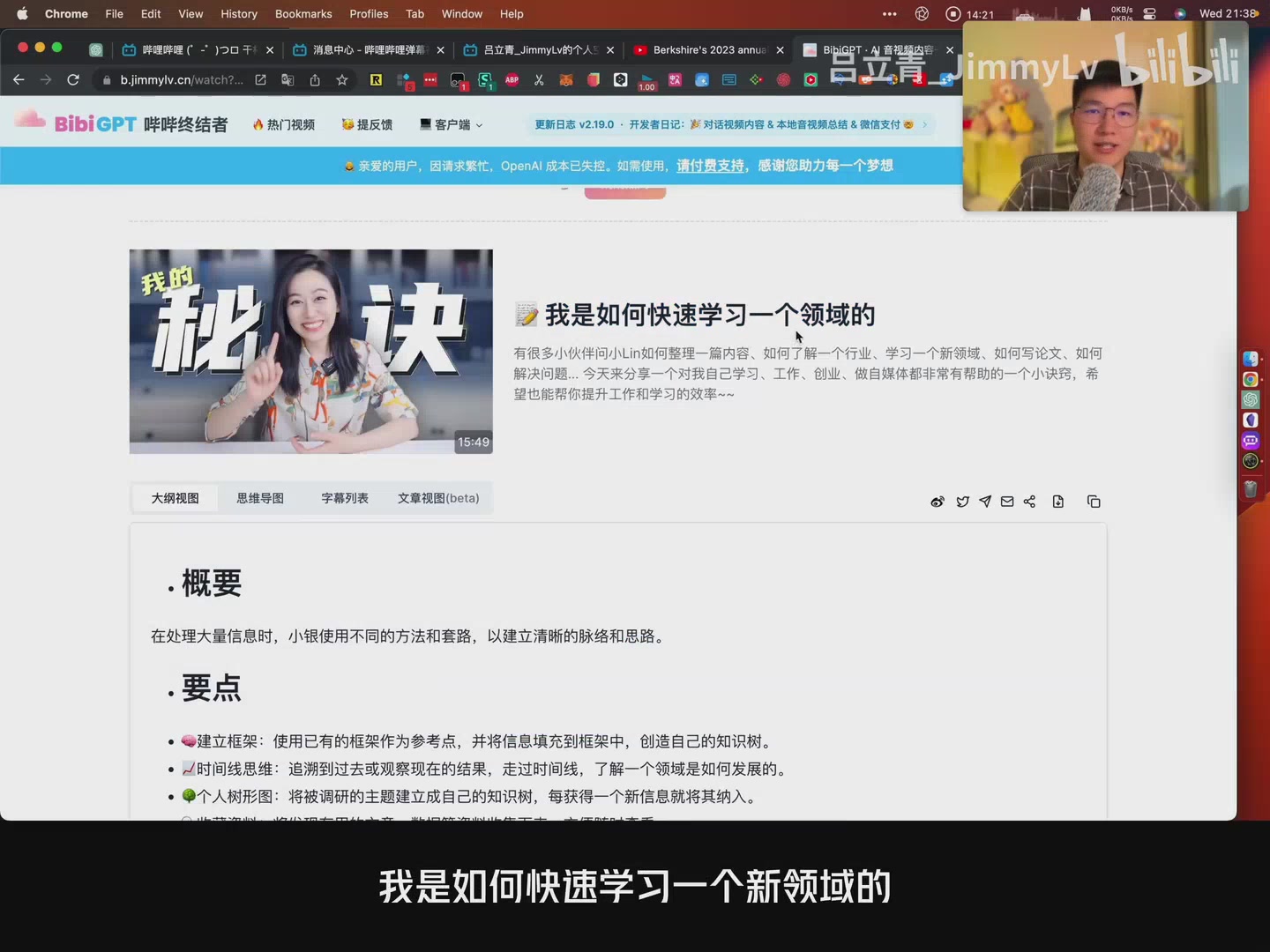Viewport: 1270px width, 952px height.
Task: Click the BibiGPT pink cloud logo
Action: pos(29,122)
